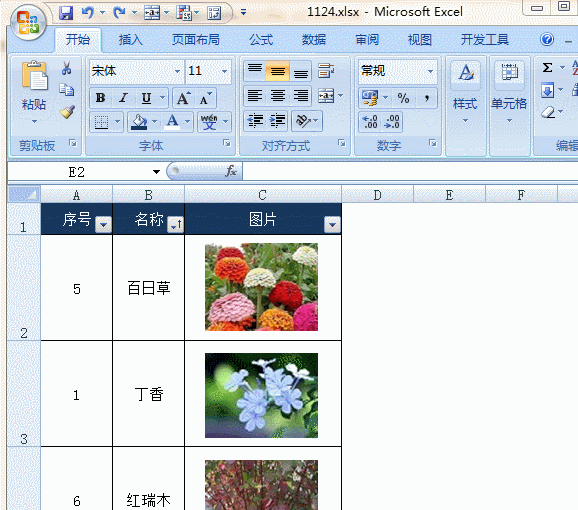The image size is (578, 510).
Task: Open the Office button menu
Action: (28, 22)
